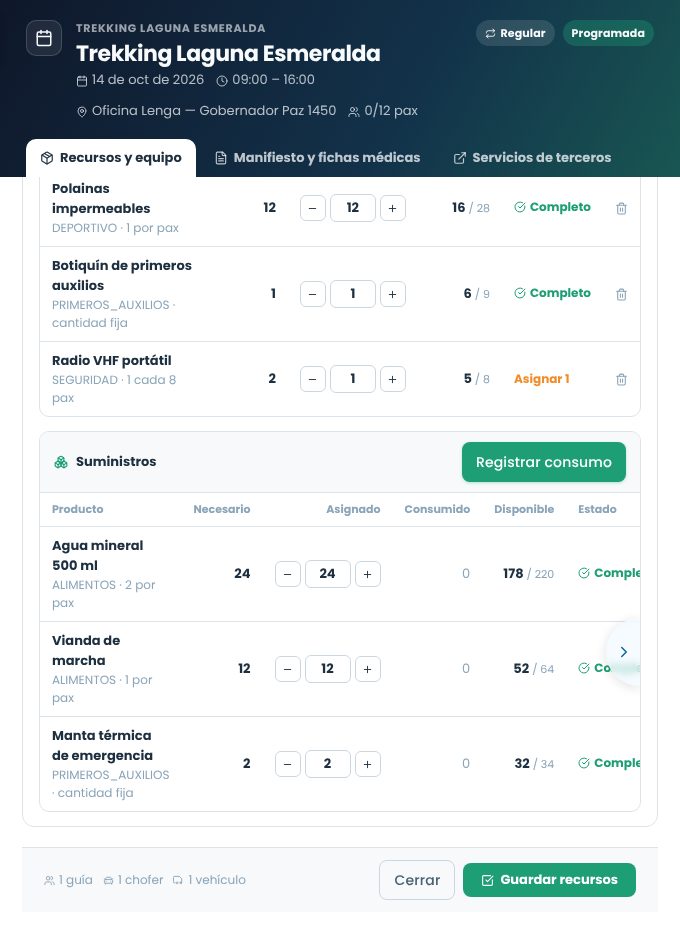Edit the Agua mineral assigned field
The height and width of the screenshot is (944, 680).
[328, 574]
